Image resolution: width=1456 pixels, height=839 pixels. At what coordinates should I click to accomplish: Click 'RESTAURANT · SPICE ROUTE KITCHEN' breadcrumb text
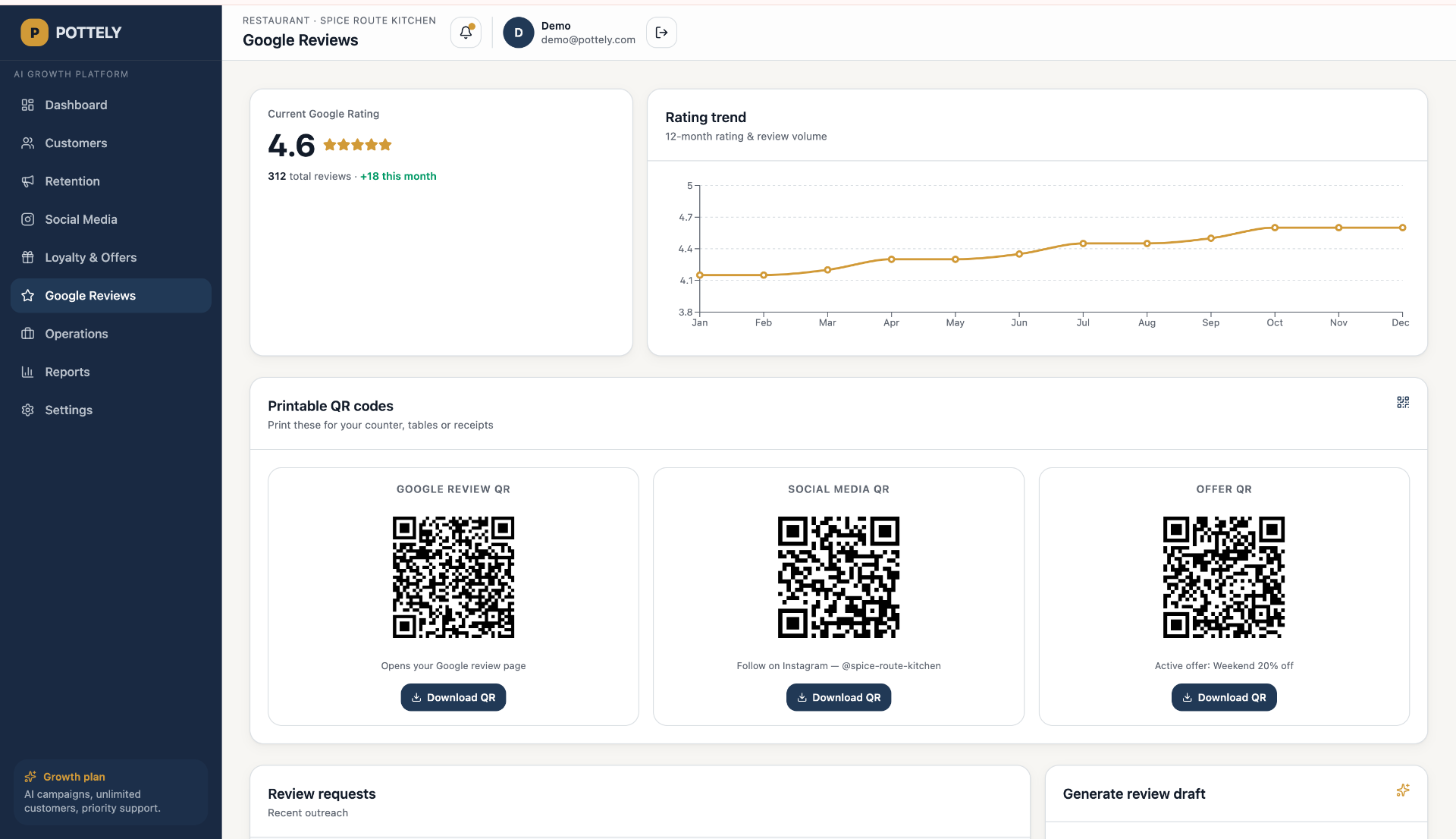pos(340,20)
